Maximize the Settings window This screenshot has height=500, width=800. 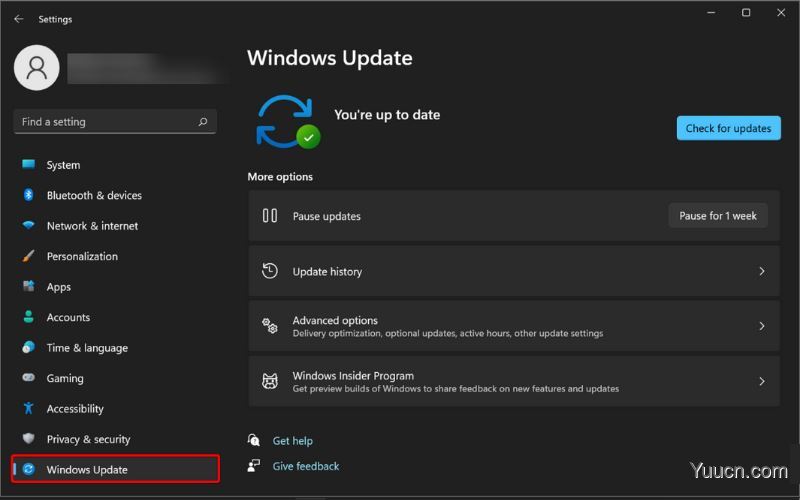pos(746,12)
